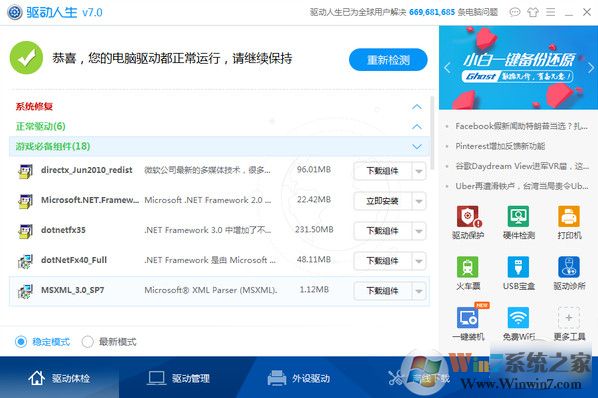This screenshot has width=598, height=398.
Task: Open the 打印机 printer tool
Action: point(569,216)
